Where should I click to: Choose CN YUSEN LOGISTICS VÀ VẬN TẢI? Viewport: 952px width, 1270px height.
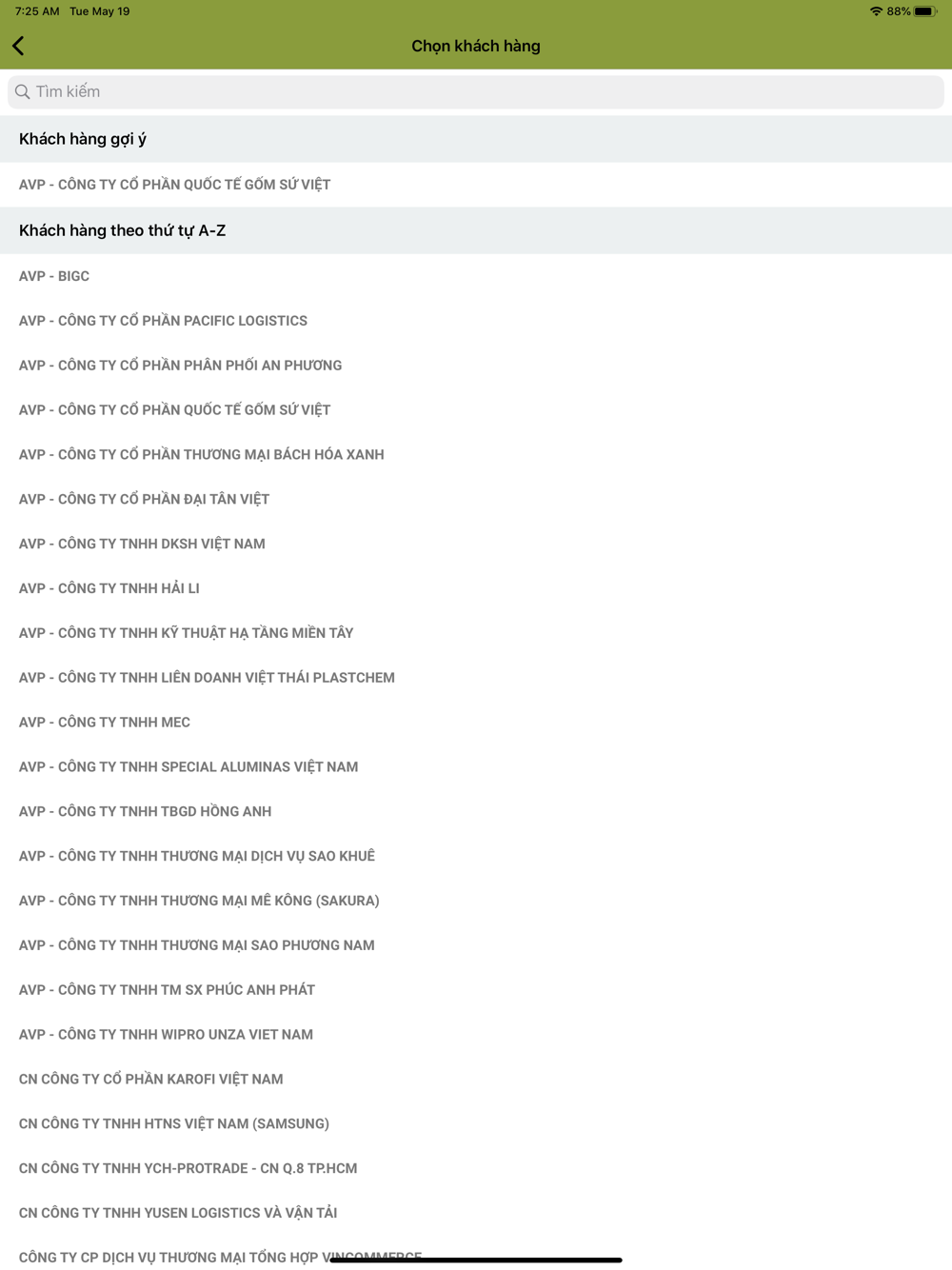pos(476,1213)
